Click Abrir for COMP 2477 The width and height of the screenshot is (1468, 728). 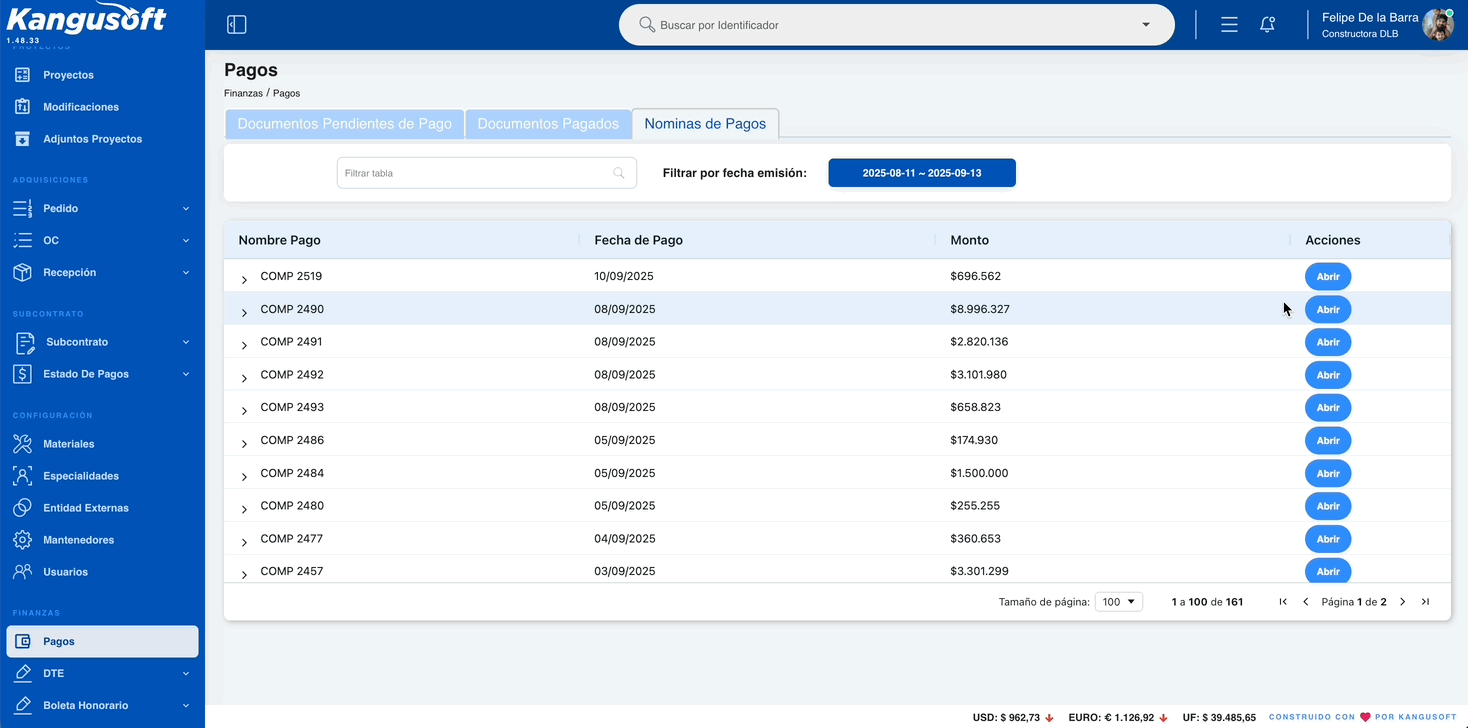tap(1328, 539)
